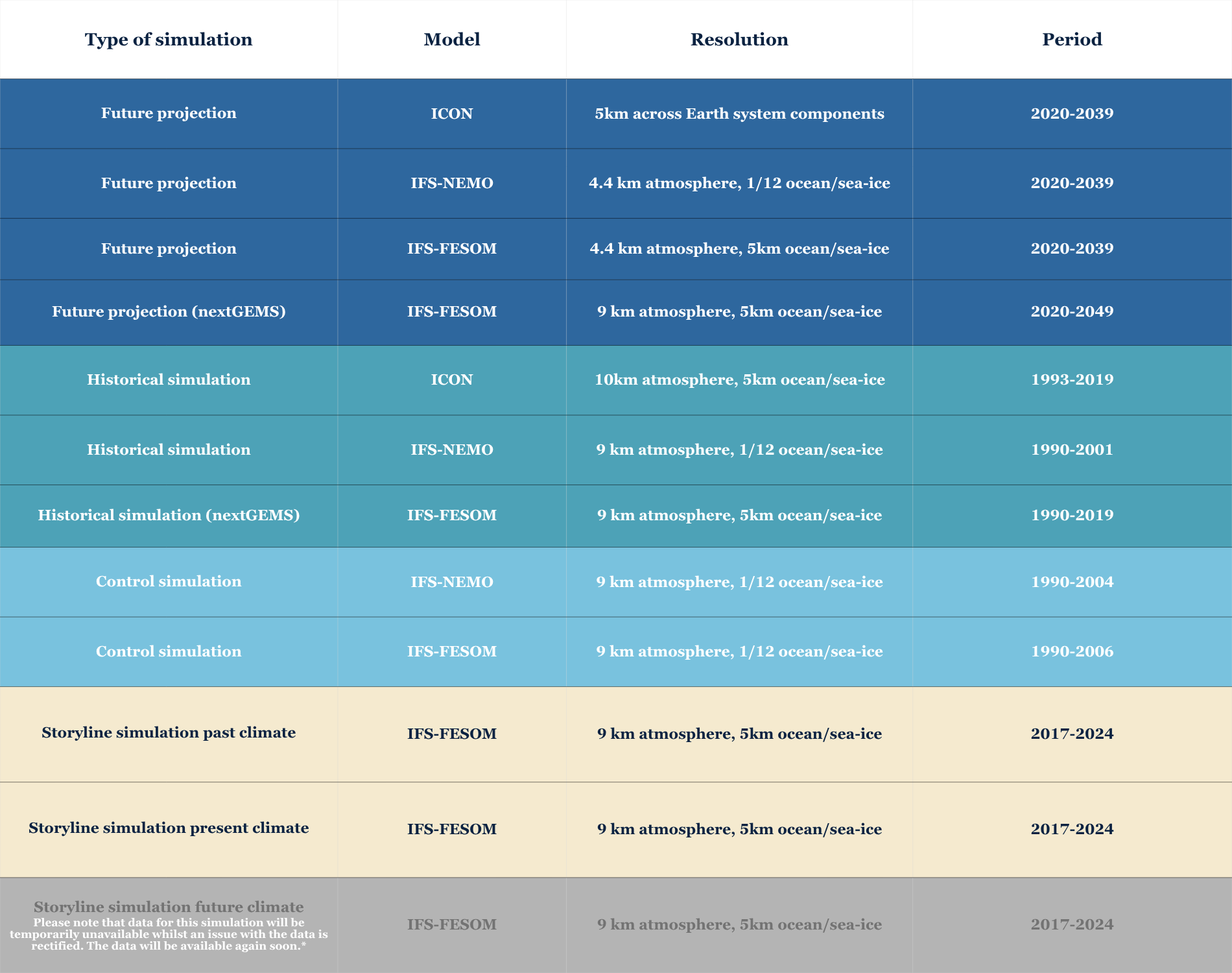Select the "1990-2004" period cell

(1072, 582)
